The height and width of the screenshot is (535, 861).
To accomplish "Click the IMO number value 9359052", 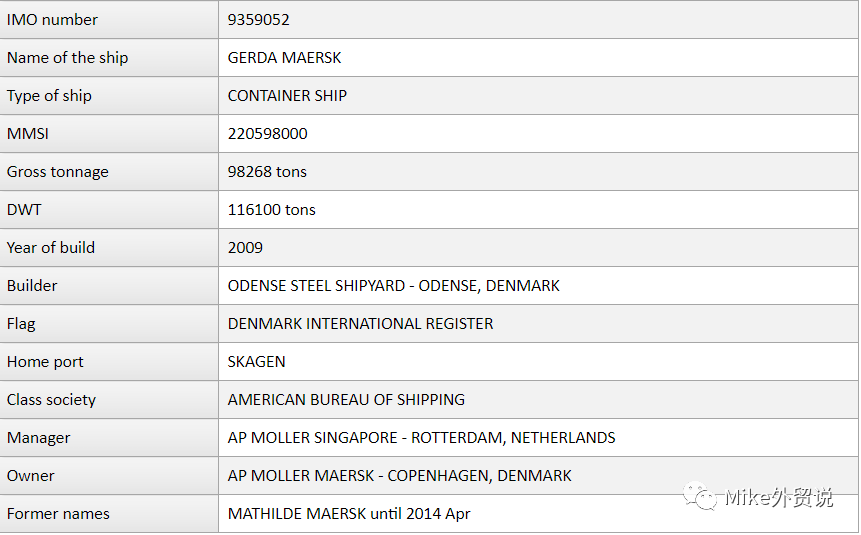I will click(258, 19).
